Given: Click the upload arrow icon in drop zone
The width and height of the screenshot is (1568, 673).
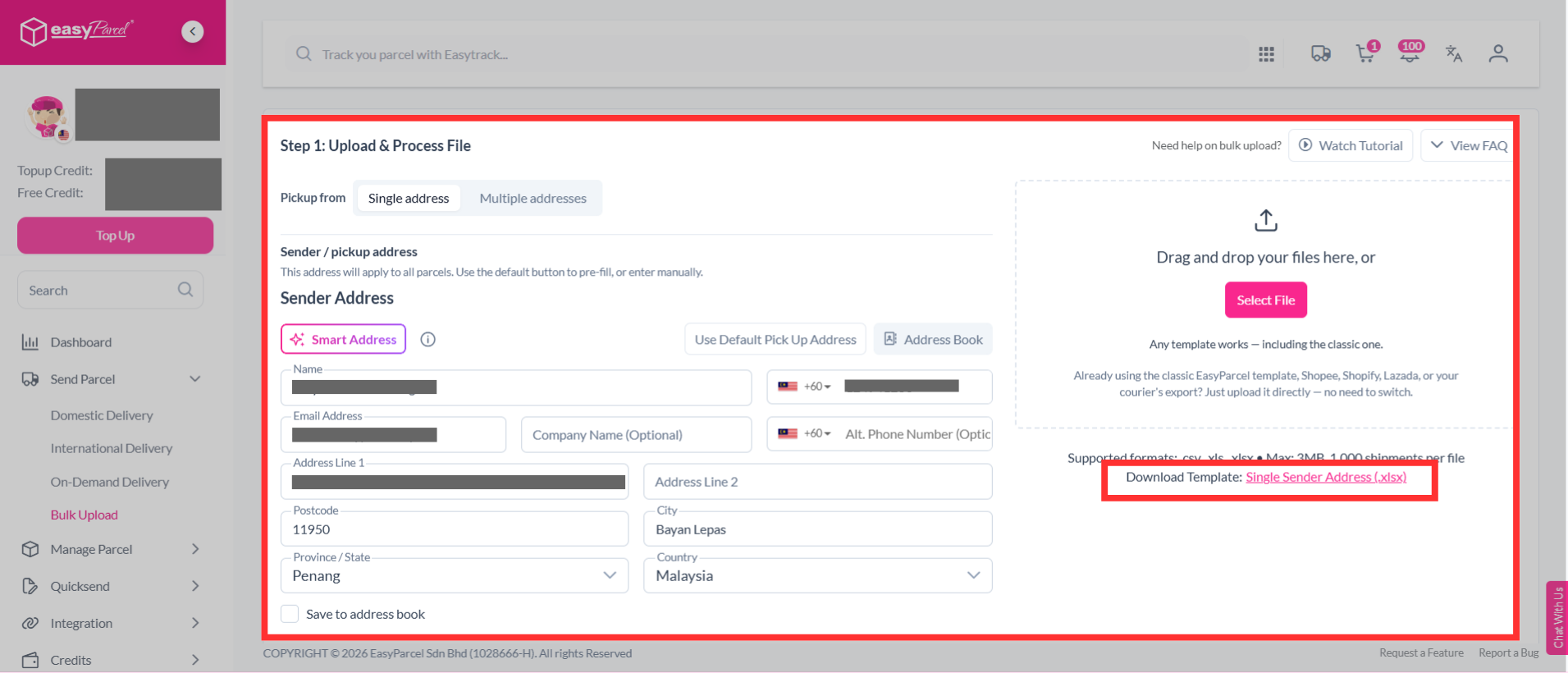Looking at the screenshot, I should [1266, 220].
